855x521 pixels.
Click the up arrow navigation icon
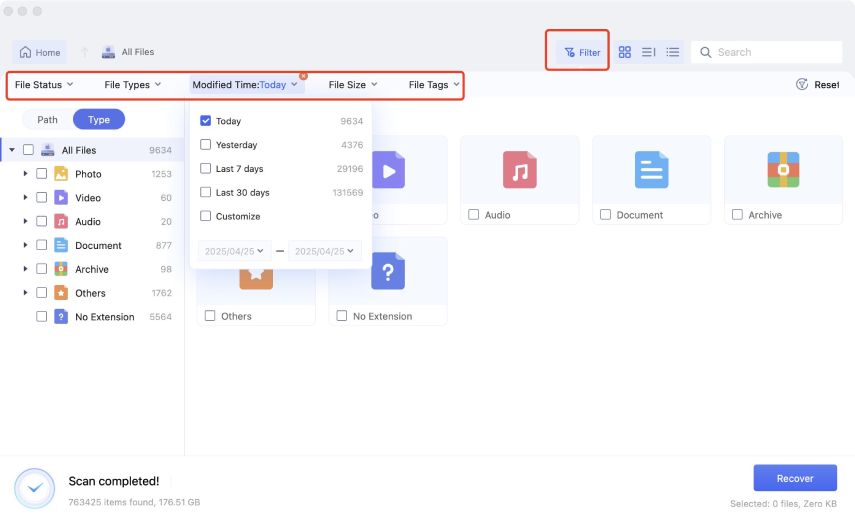(x=85, y=52)
